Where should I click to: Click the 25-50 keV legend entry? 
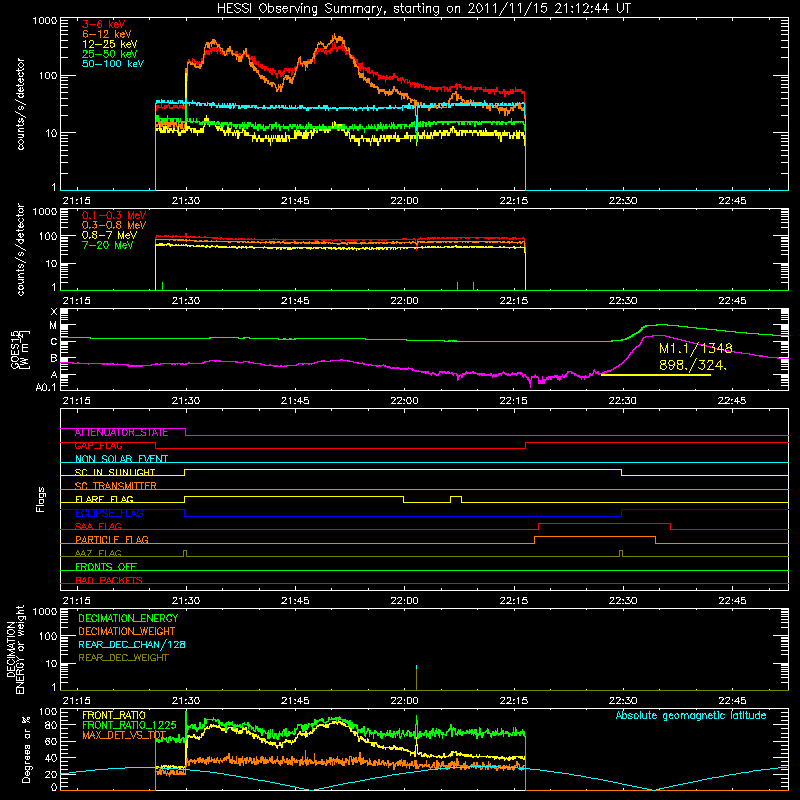point(110,54)
